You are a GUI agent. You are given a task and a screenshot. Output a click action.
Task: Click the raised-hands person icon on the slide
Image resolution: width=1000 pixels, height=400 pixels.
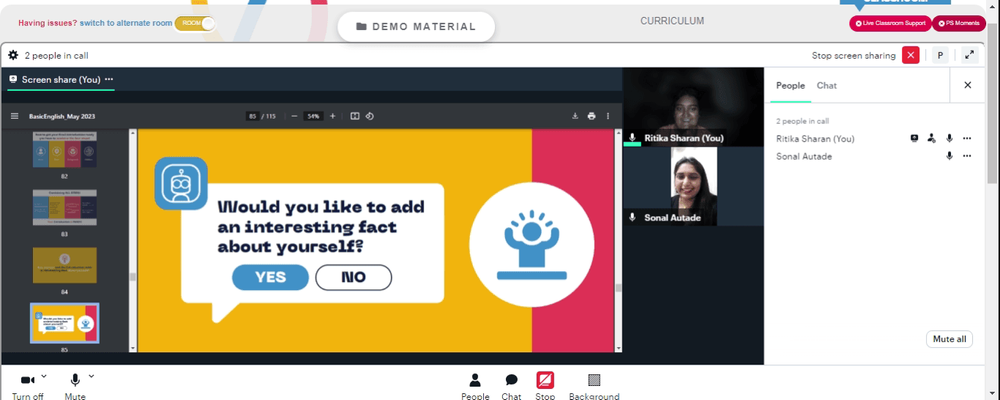point(531,244)
